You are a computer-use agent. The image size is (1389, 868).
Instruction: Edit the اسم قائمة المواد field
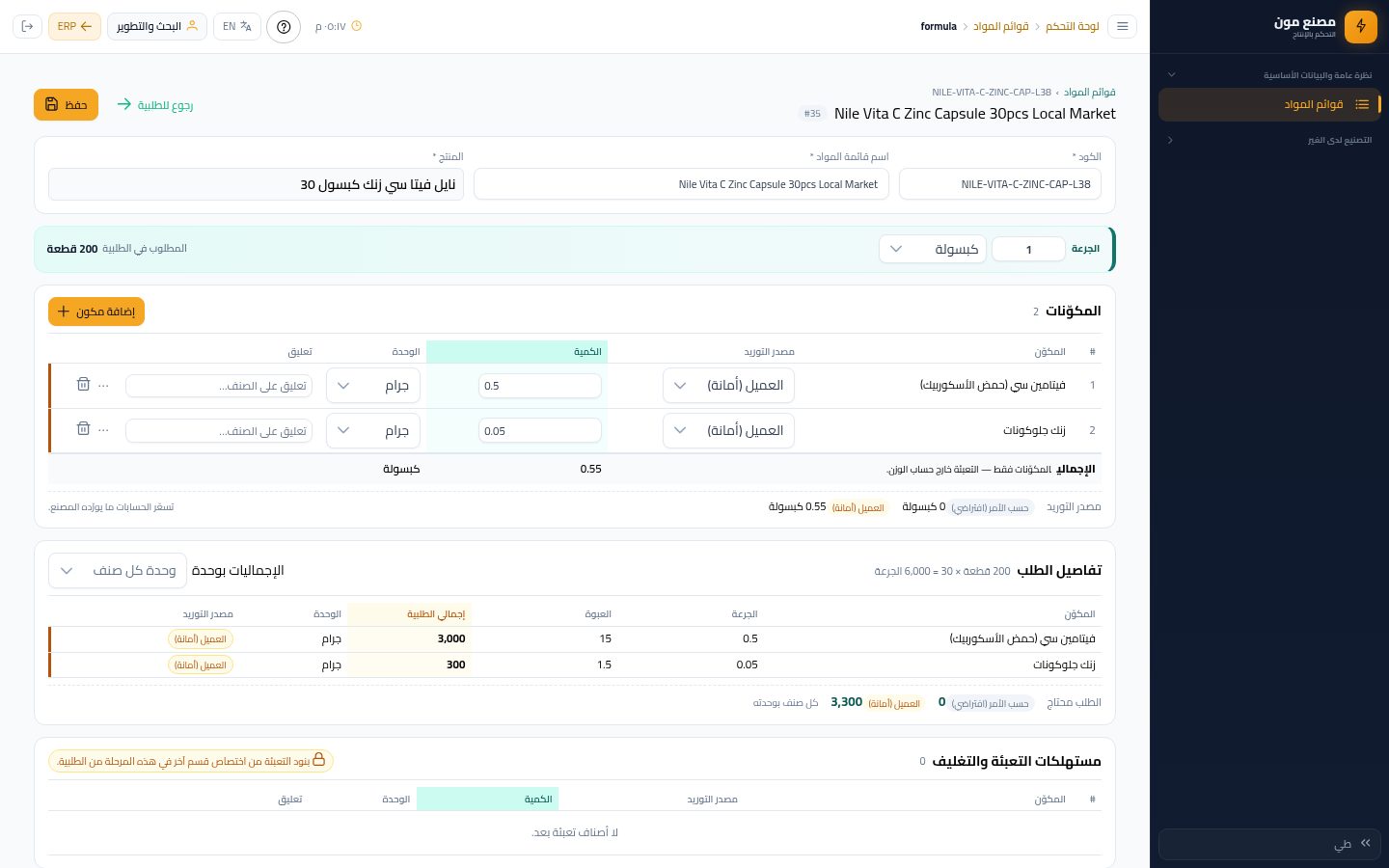click(681, 184)
